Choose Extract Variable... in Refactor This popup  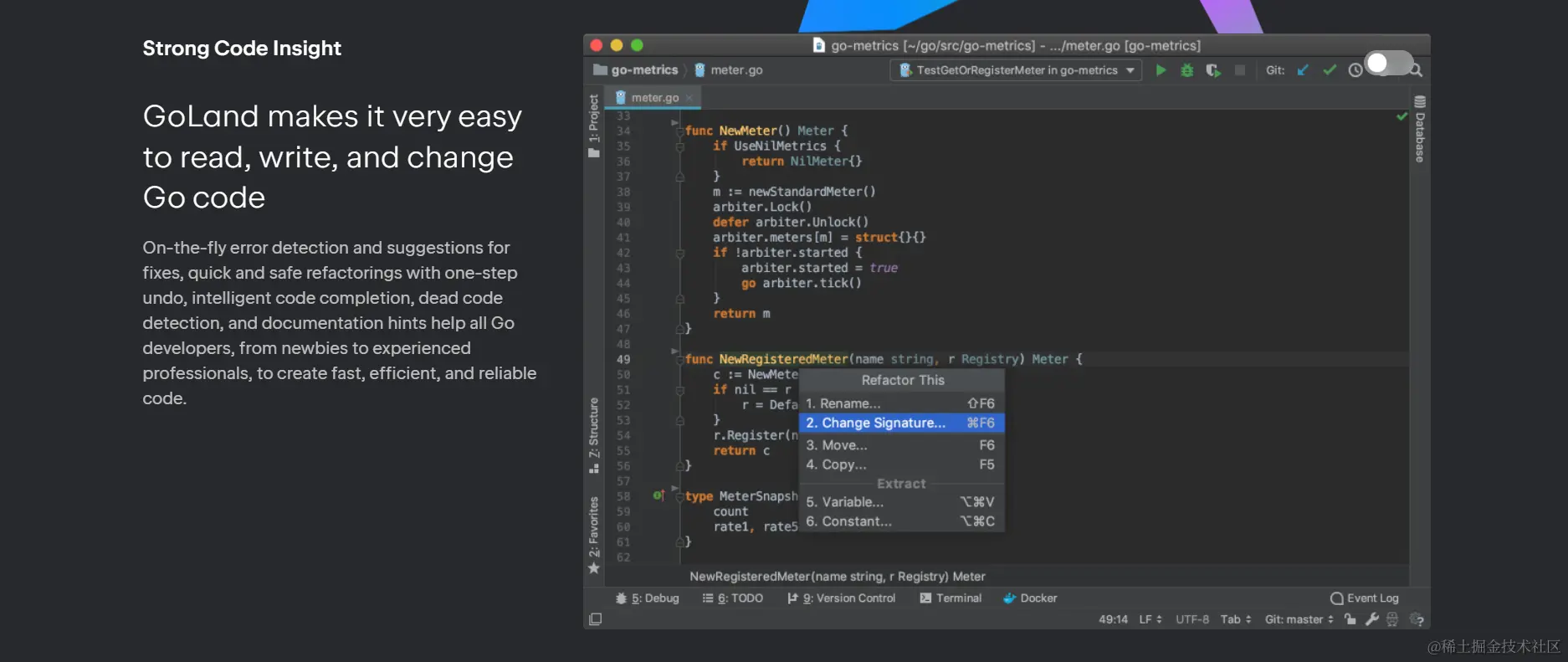point(901,502)
